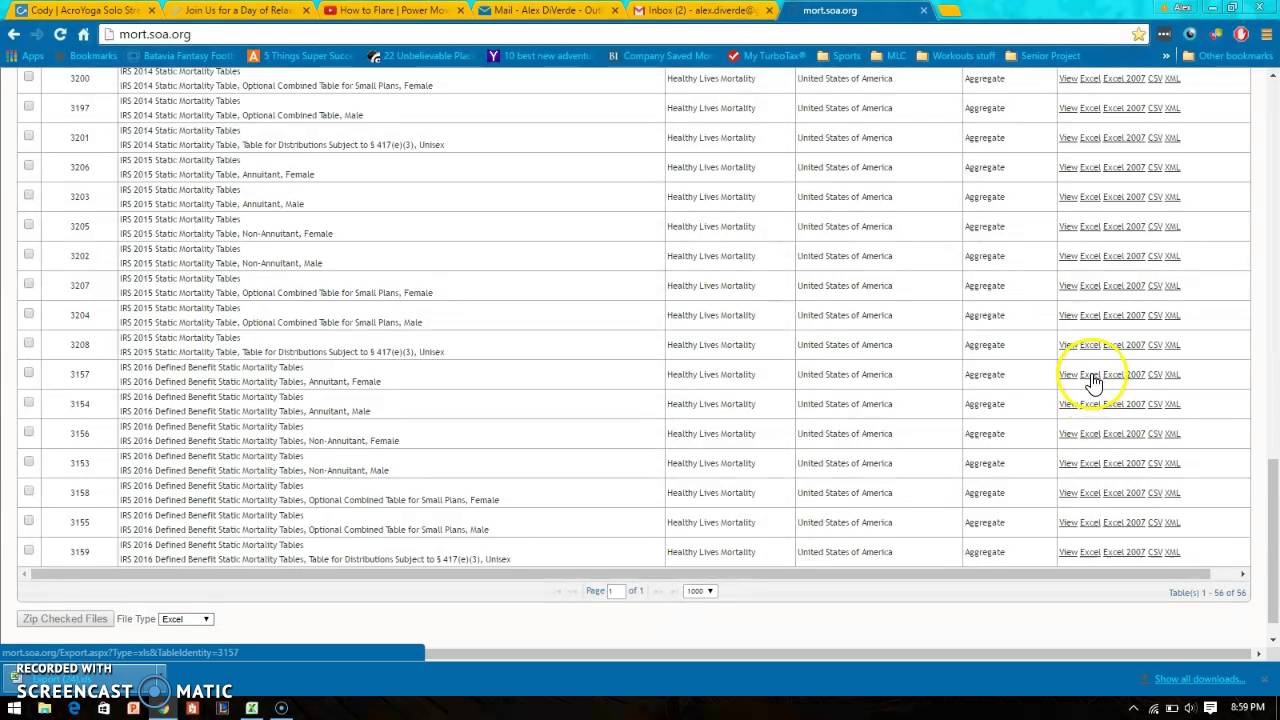
Task: Open the browser home page icon
Action: pos(83,34)
